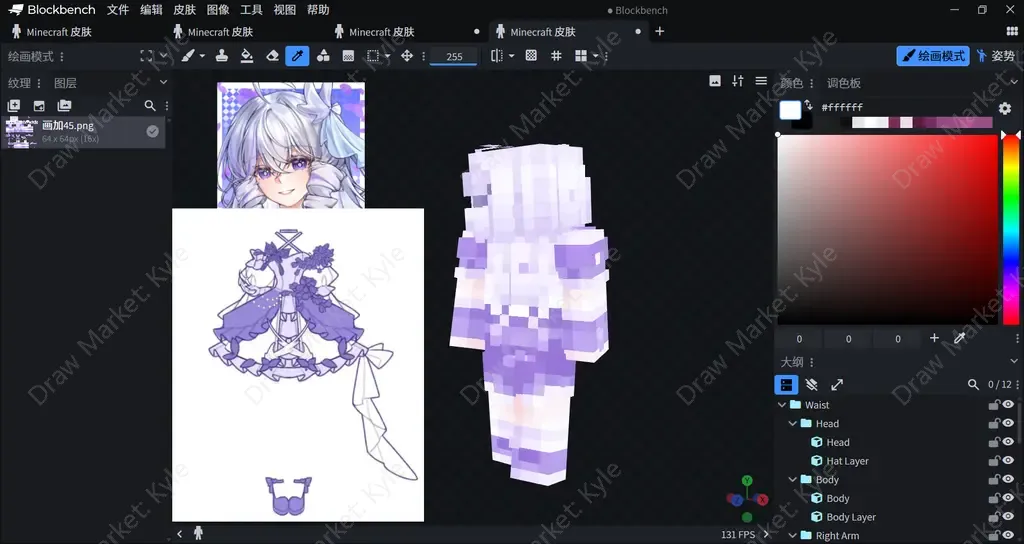The image size is (1024, 544).
Task: Add a new tab with plus button
Action: (660, 31)
